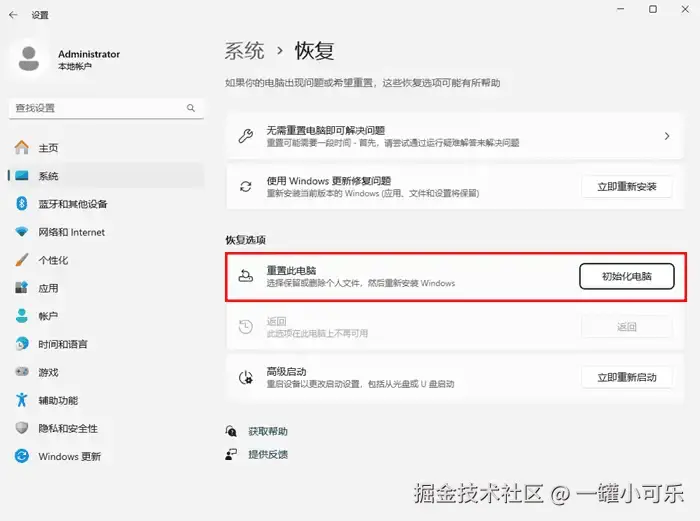Click the 辅助功能 accessibility icon
The height and width of the screenshot is (521, 700).
click(21, 400)
